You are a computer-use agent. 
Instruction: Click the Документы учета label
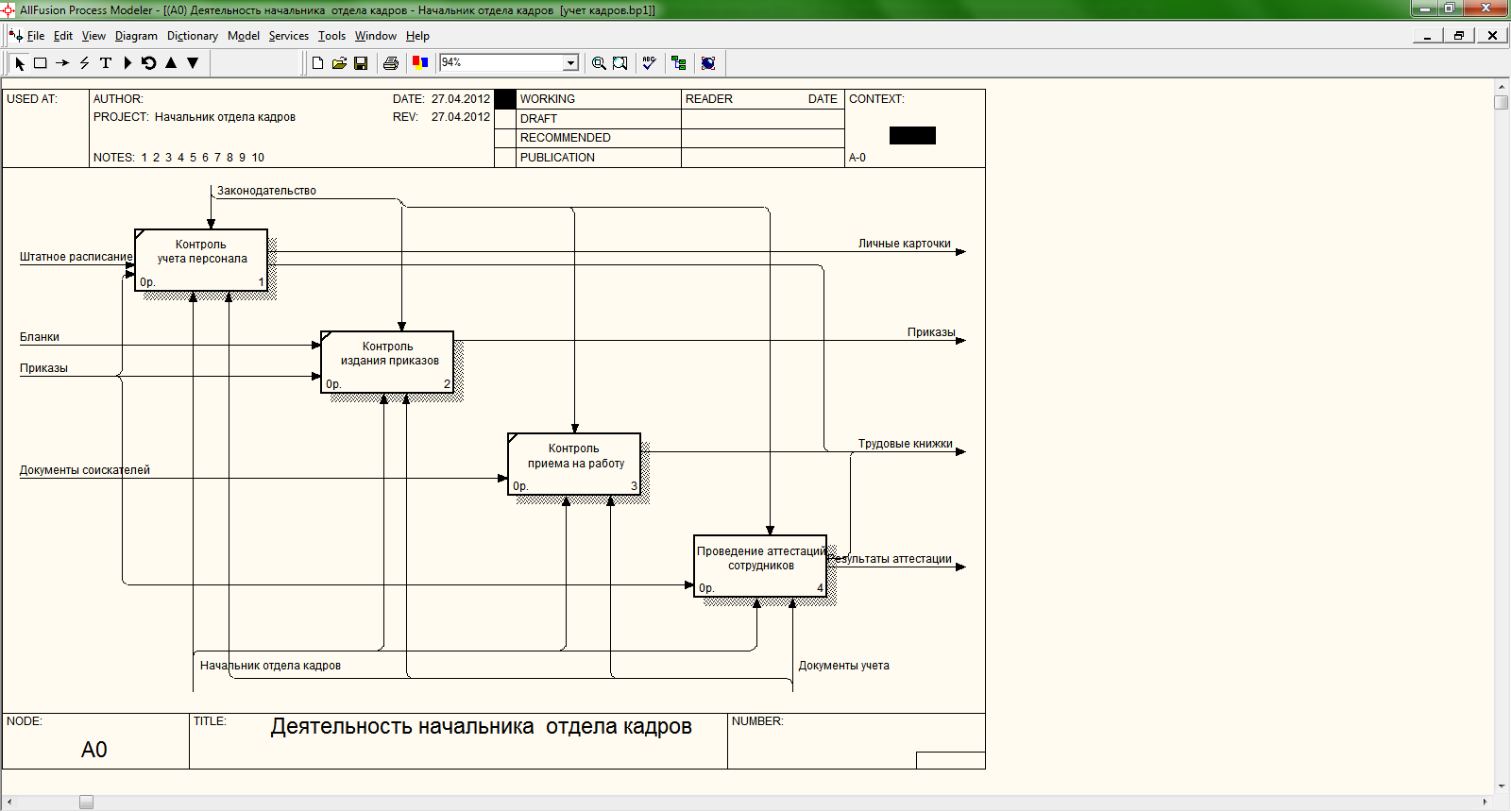844,666
